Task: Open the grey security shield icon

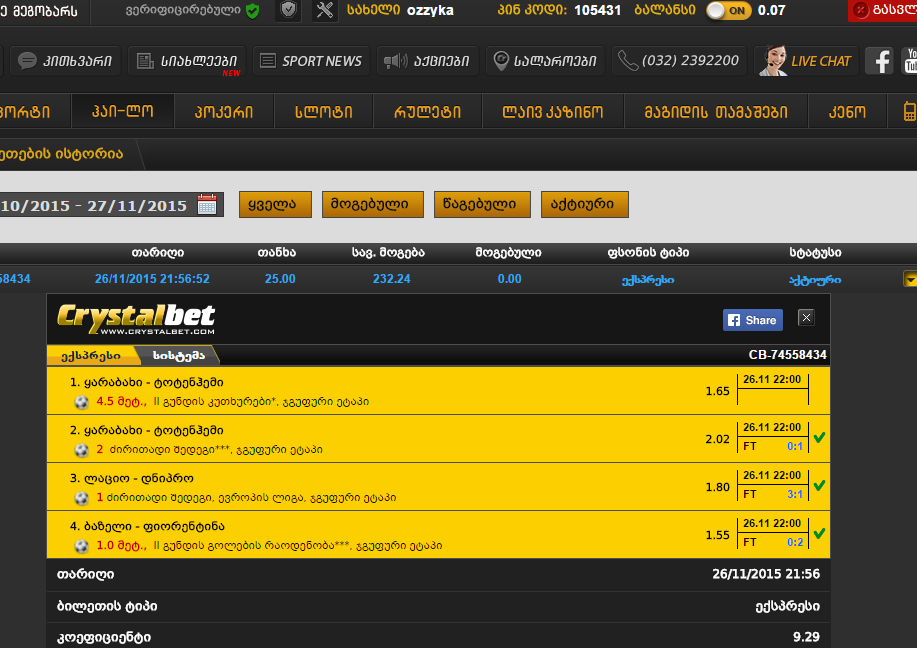Action: click(x=288, y=10)
